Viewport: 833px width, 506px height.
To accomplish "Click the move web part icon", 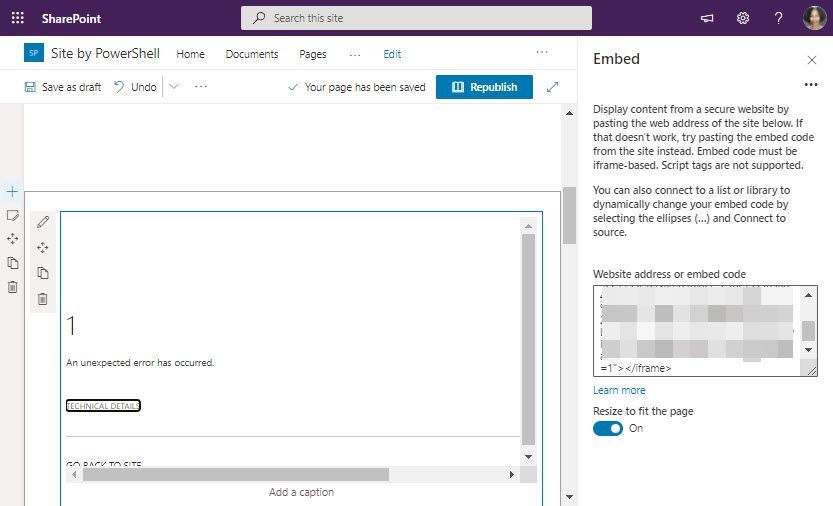I will point(43,247).
